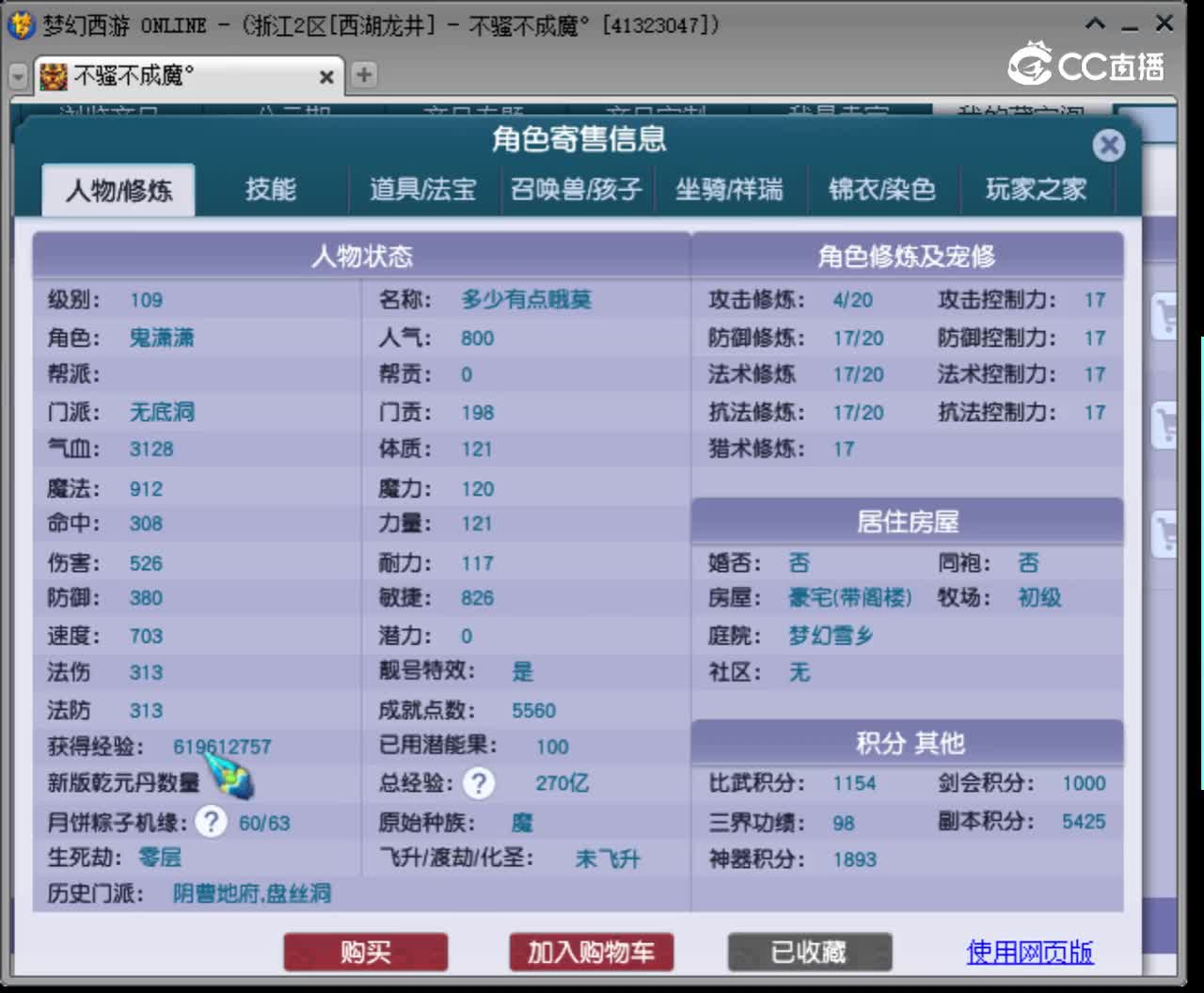This screenshot has height=993, width=1204.
Task: Click the 速度 value 703
Action: pos(146,637)
